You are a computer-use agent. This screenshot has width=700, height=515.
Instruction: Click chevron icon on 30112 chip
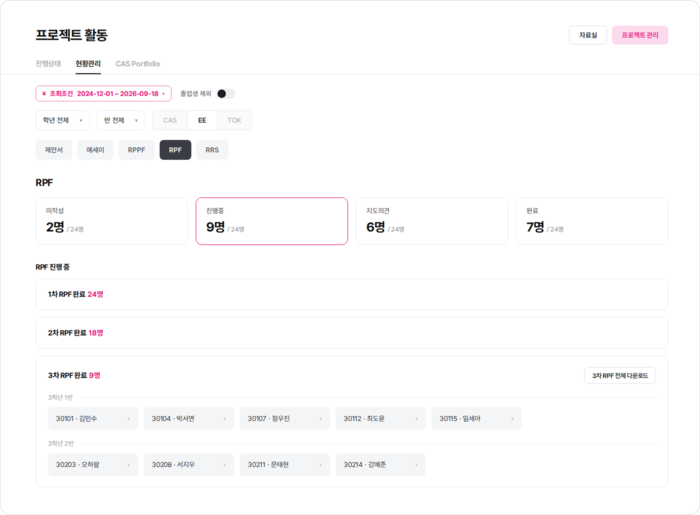click(x=417, y=419)
